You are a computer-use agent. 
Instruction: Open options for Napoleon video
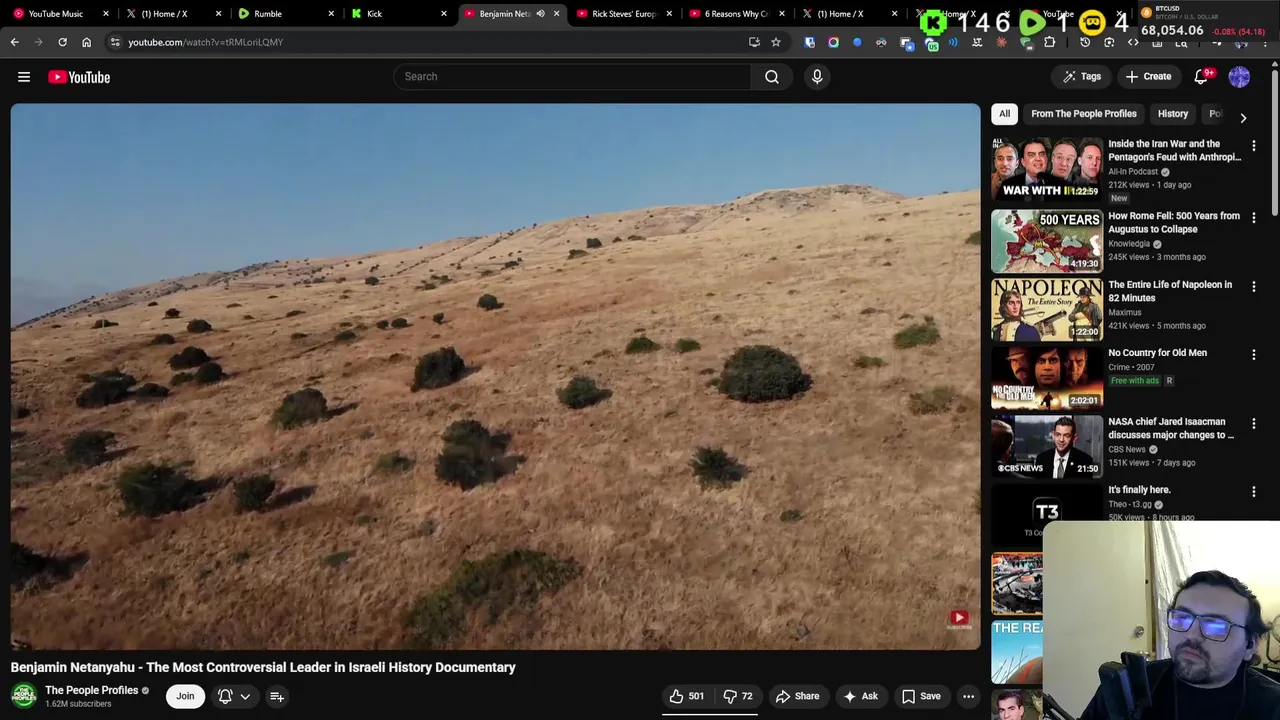(1254, 287)
